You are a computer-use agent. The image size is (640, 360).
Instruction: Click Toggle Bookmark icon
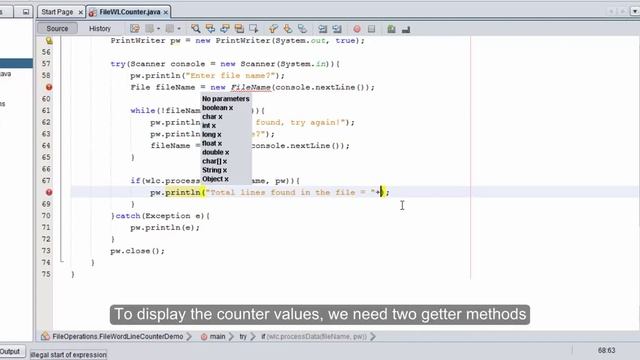[x=302, y=29]
